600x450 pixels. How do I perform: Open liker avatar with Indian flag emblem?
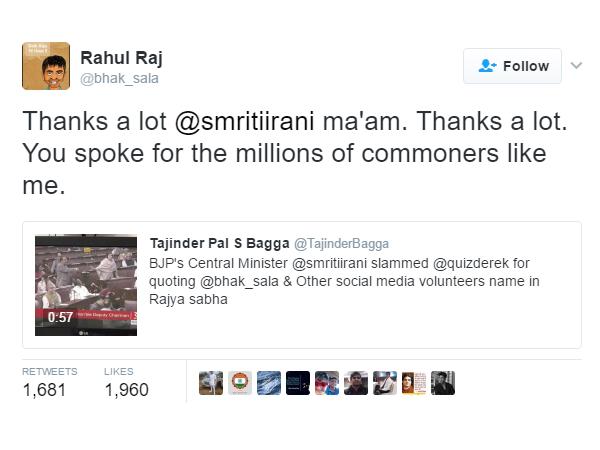(240, 383)
